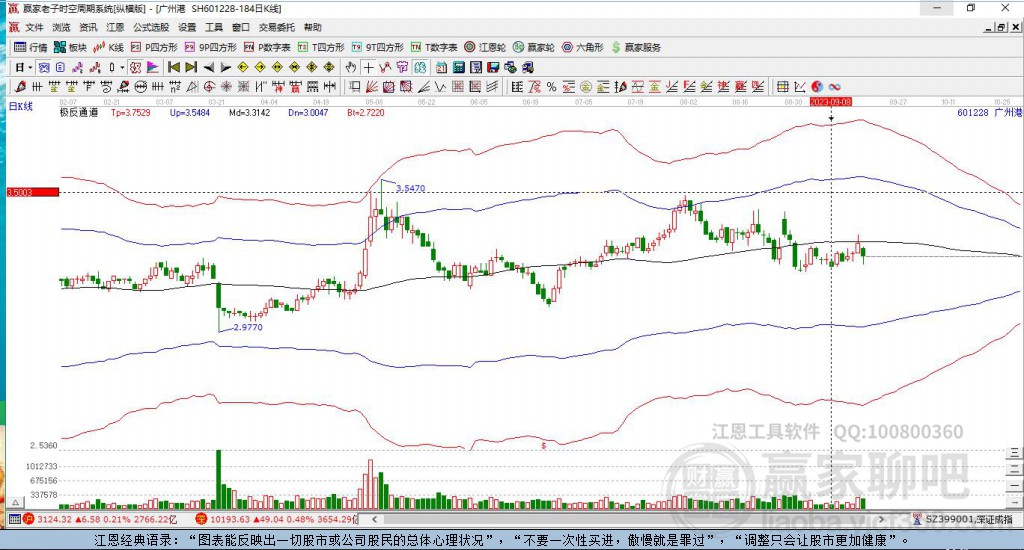The image size is (1024, 550).
Task: Open the 江恩 menu
Action: point(115,27)
